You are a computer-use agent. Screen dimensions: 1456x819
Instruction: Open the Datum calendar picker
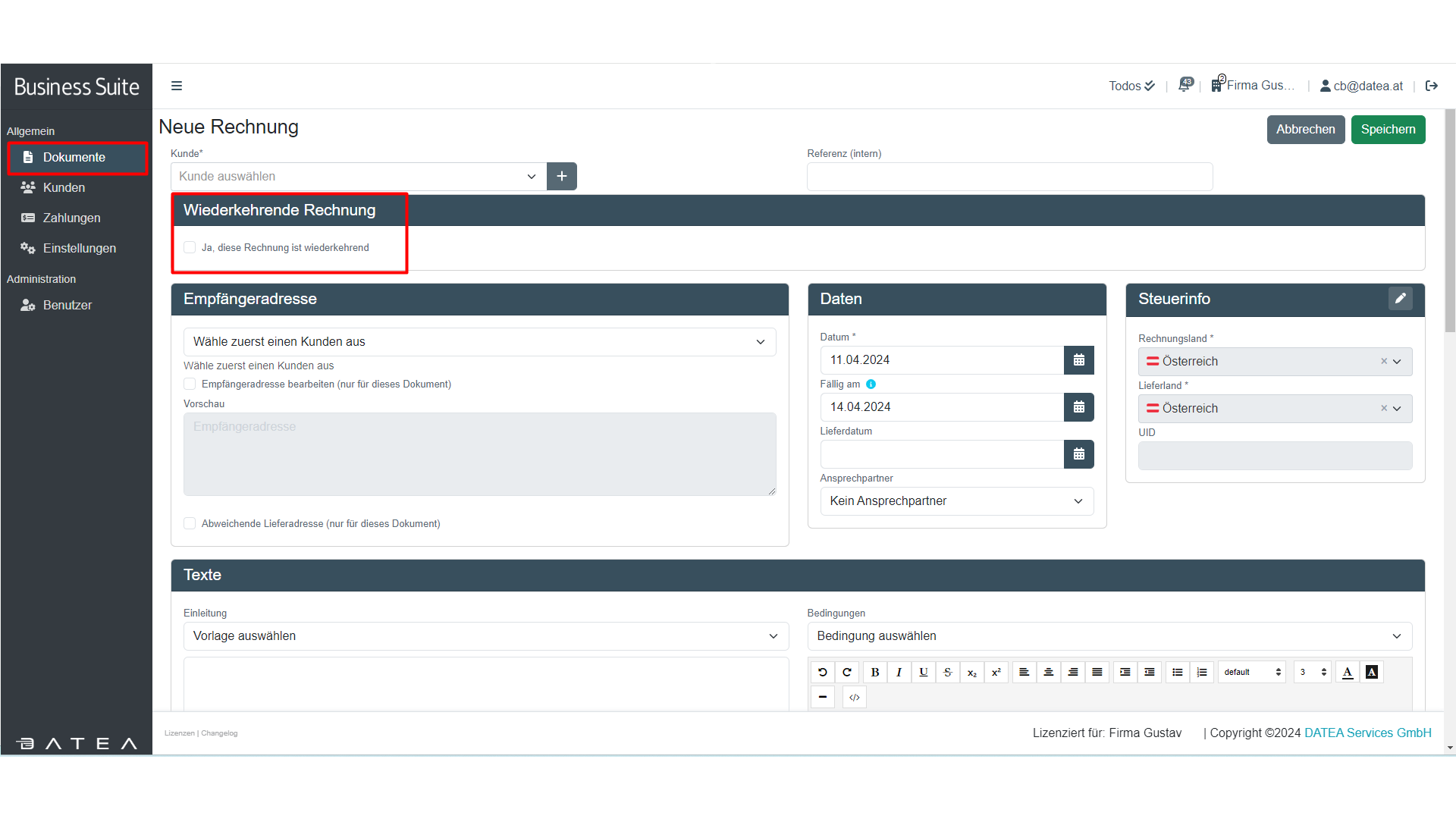1078,360
